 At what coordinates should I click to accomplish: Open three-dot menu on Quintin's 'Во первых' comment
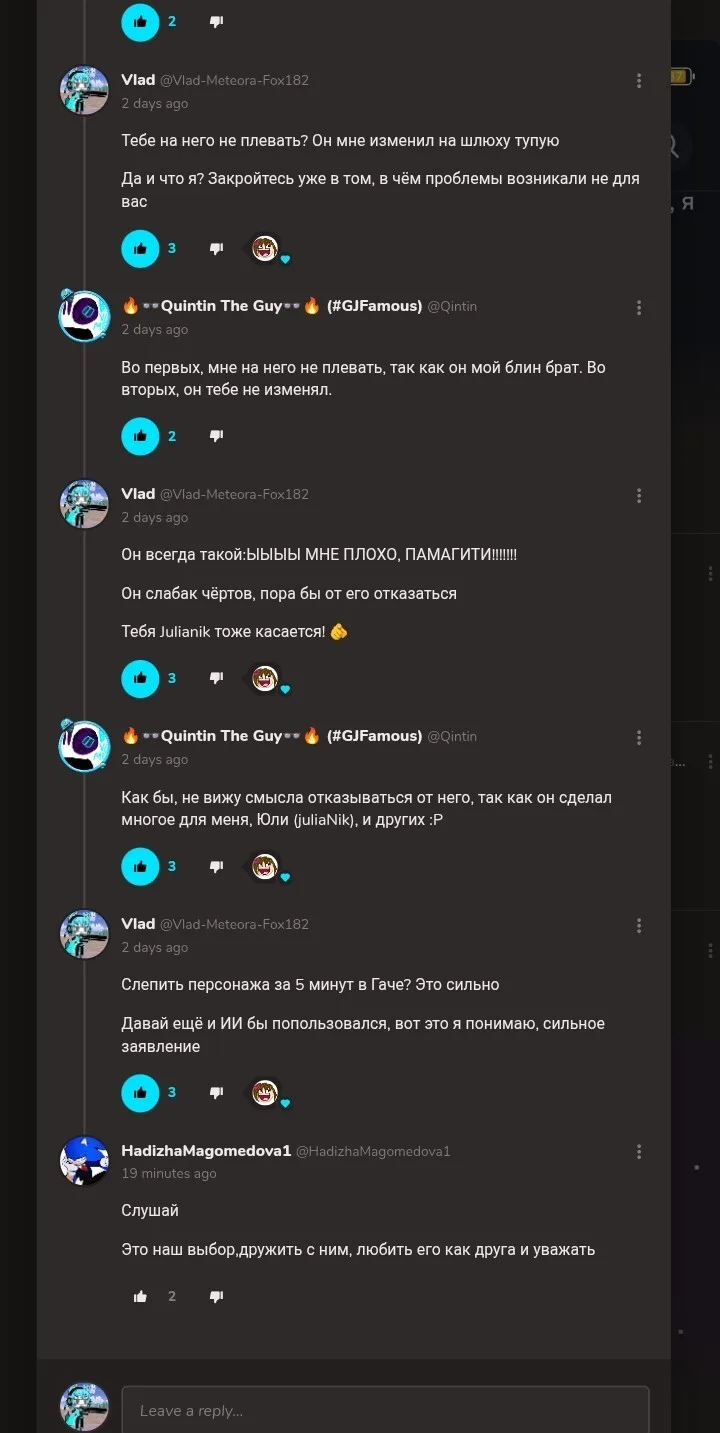click(x=639, y=308)
